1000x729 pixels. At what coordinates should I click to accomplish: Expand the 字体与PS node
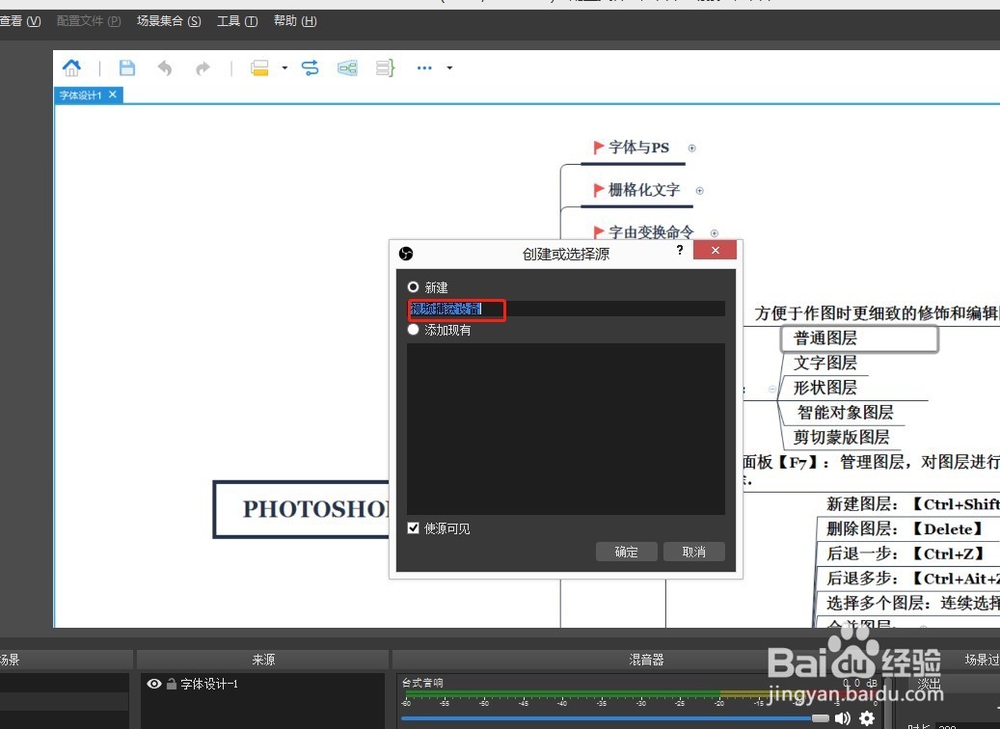[692, 148]
